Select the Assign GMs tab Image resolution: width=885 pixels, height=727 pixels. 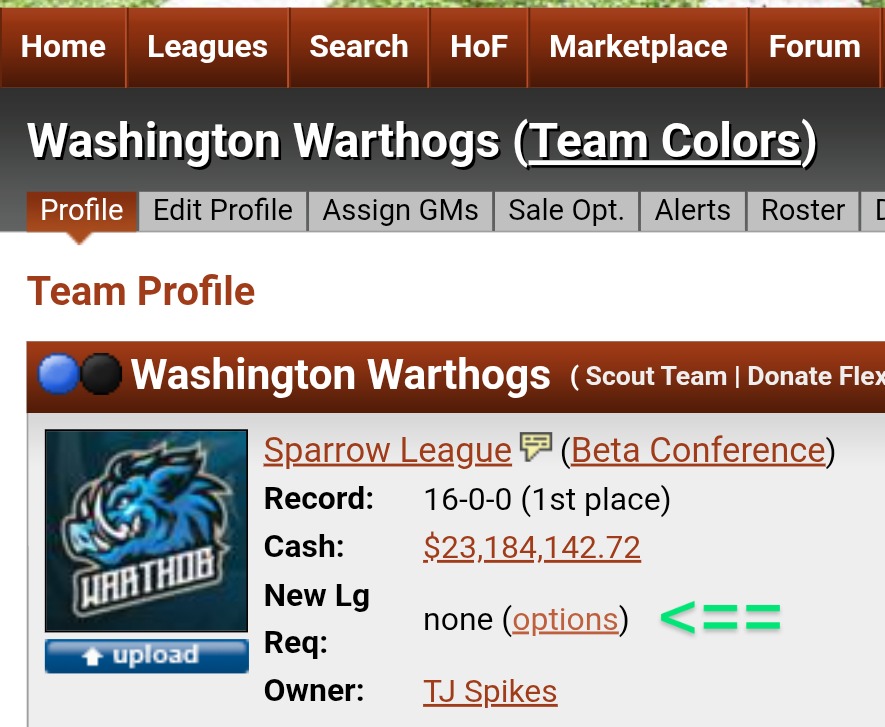coord(400,211)
